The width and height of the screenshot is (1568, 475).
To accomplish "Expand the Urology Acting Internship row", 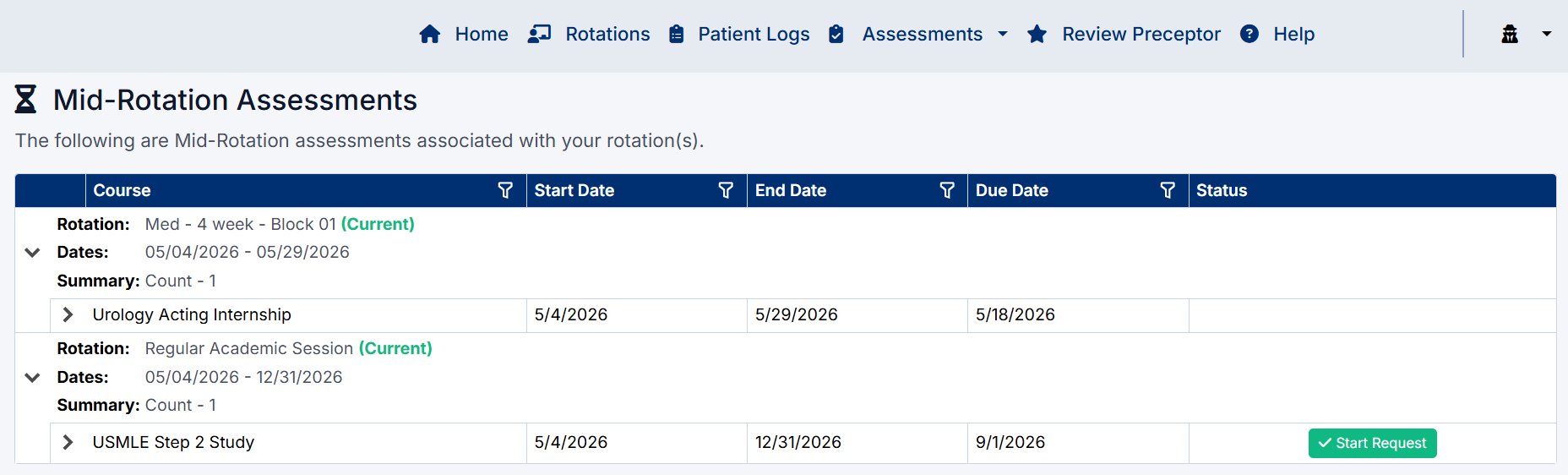I will click(x=68, y=314).
